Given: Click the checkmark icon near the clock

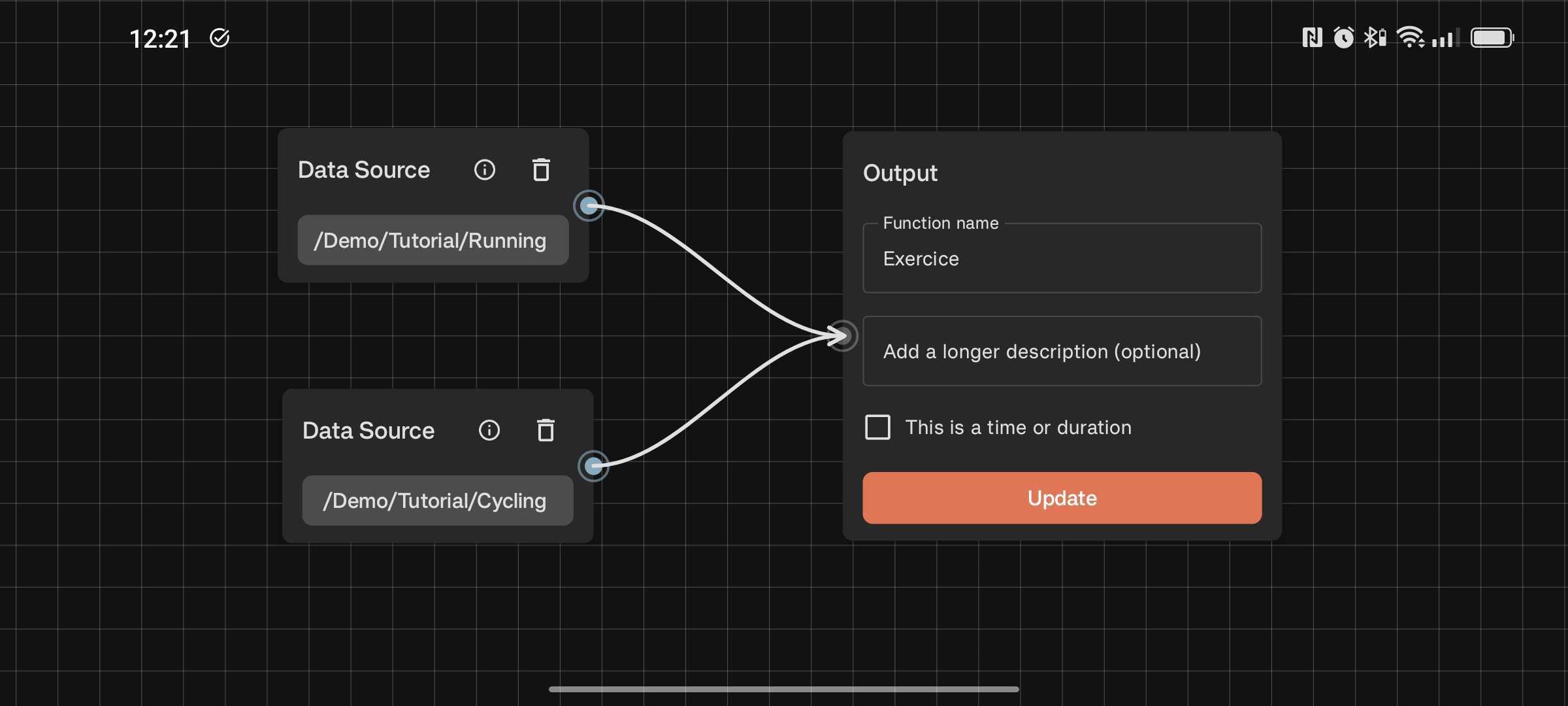Looking at the screenshot, I should point(218,37).
